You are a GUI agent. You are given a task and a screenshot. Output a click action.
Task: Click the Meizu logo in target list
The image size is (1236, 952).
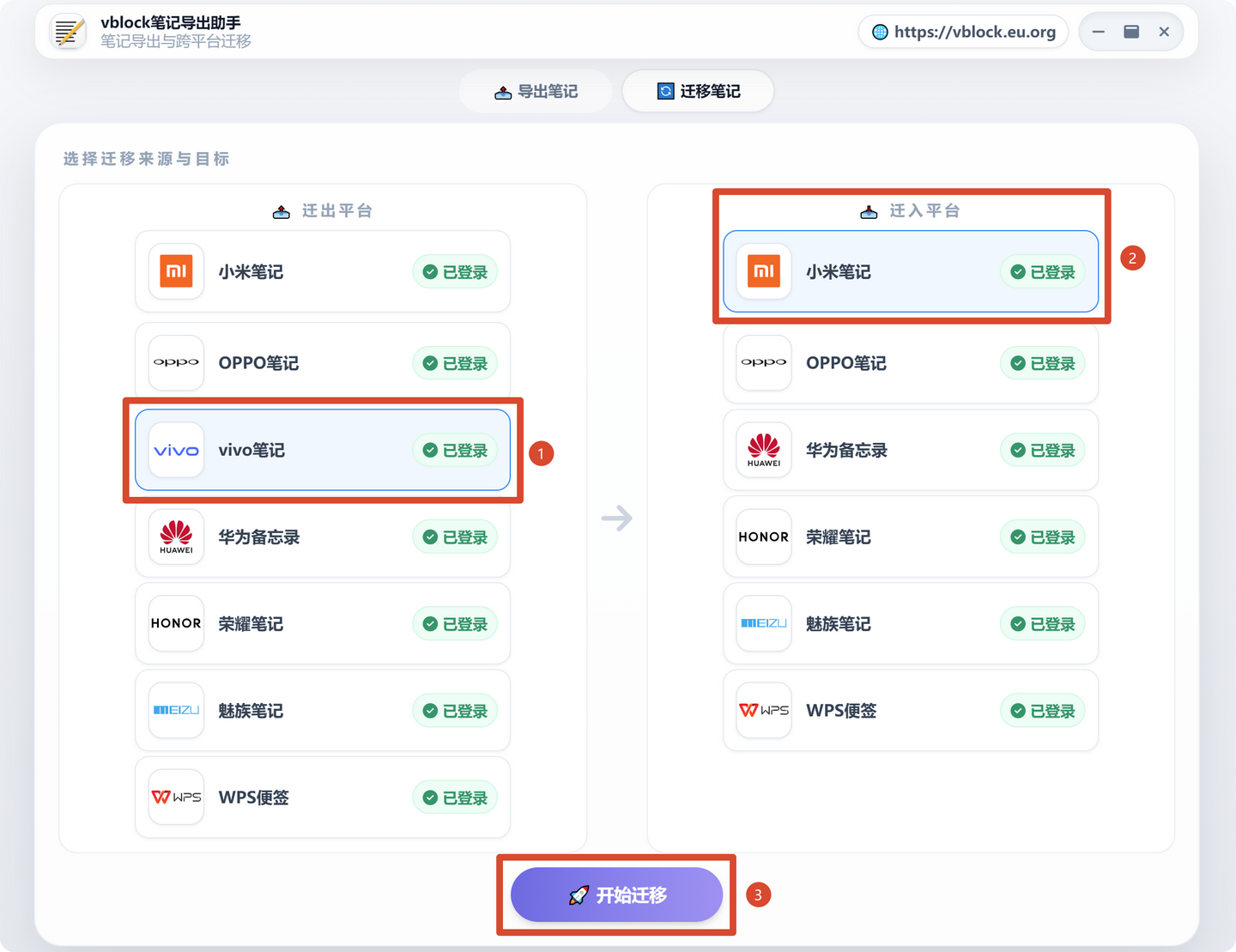(x=764, y=623)
